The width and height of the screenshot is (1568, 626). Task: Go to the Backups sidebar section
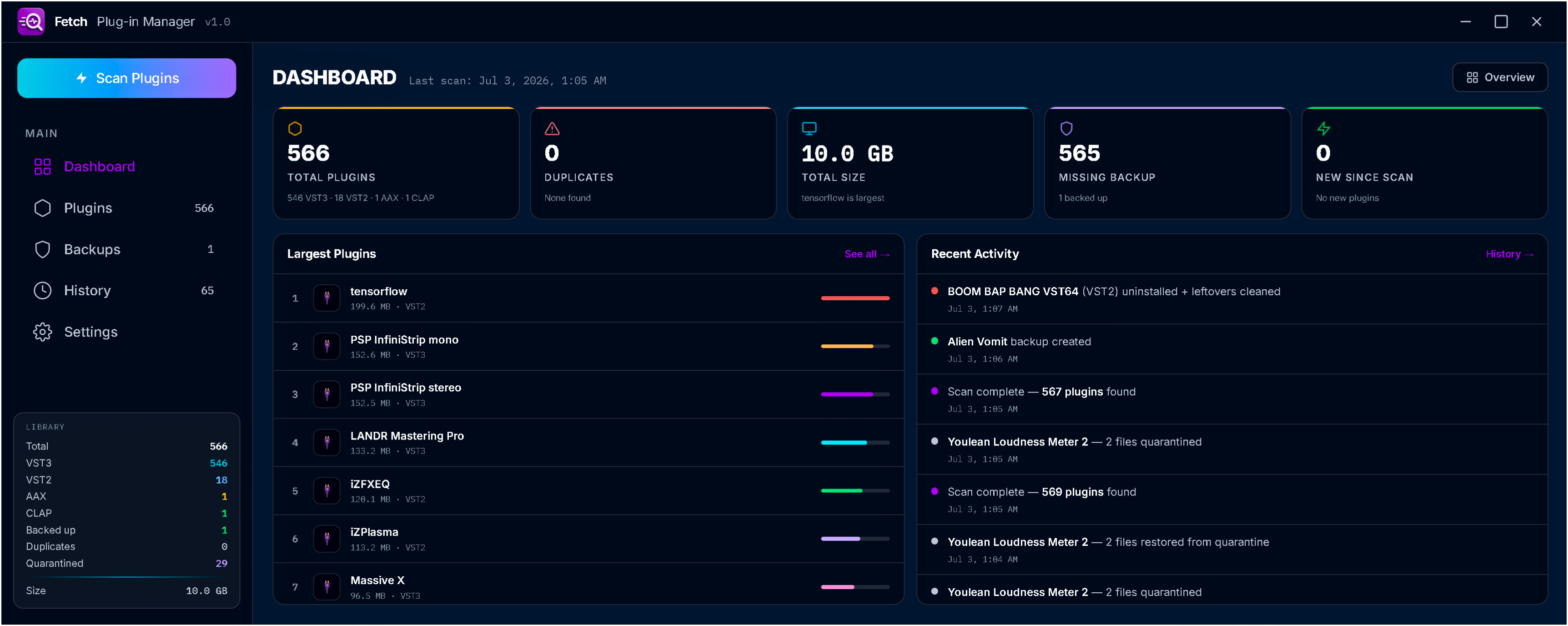click(126, 249)
